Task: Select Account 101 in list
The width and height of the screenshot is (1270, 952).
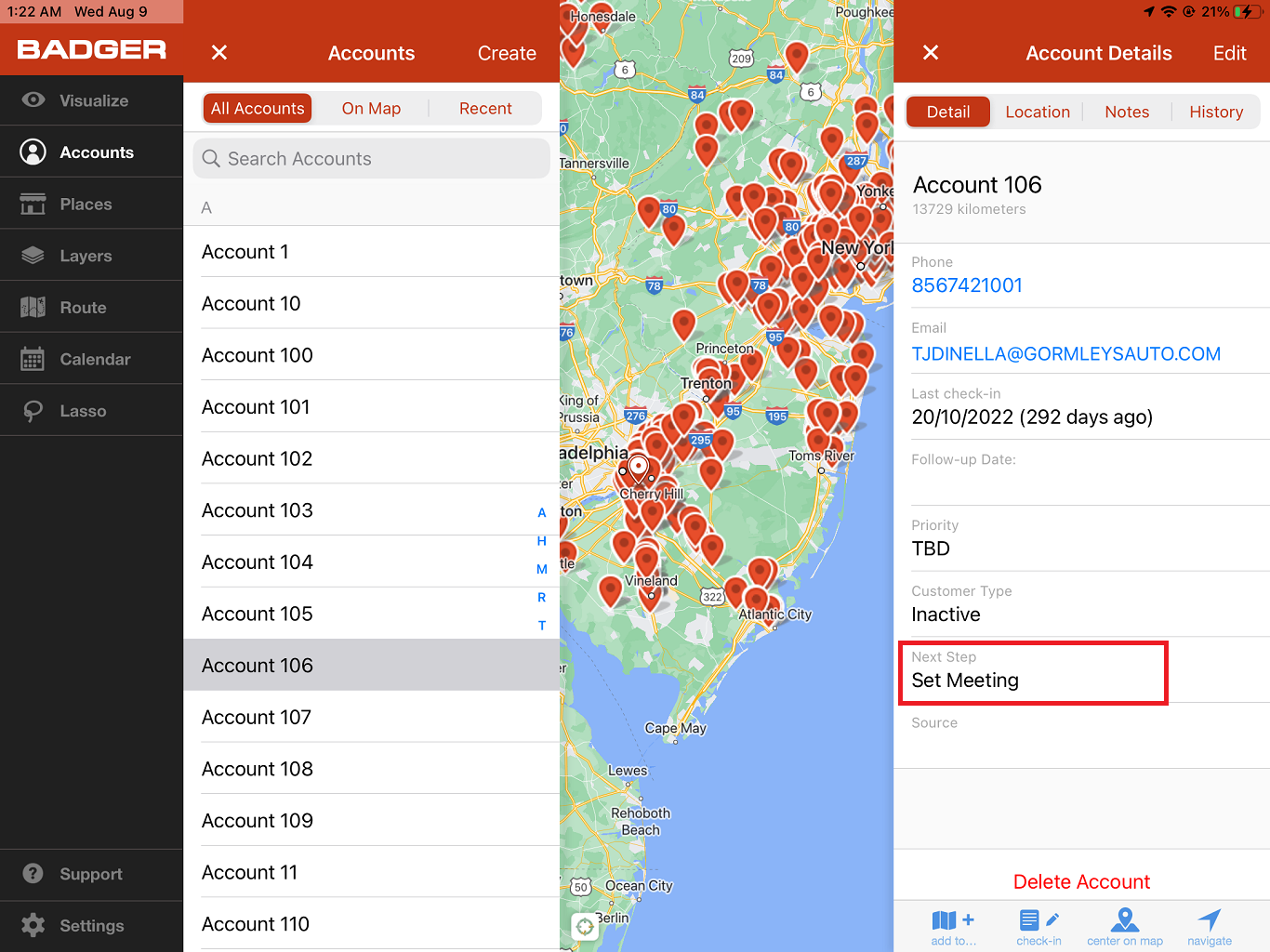Action: coord(372,407)
